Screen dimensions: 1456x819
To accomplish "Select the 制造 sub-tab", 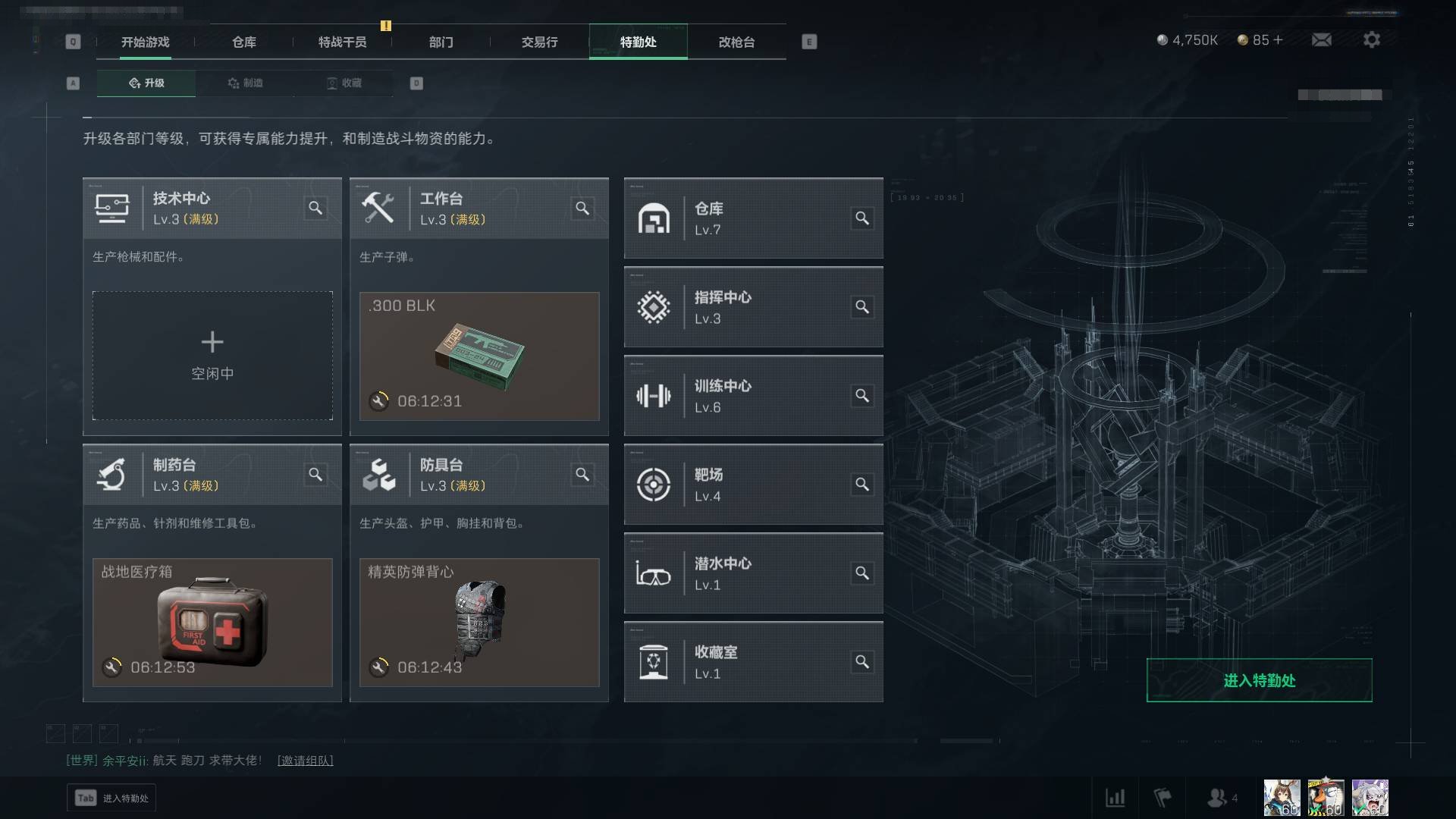I will pos(246,83).
